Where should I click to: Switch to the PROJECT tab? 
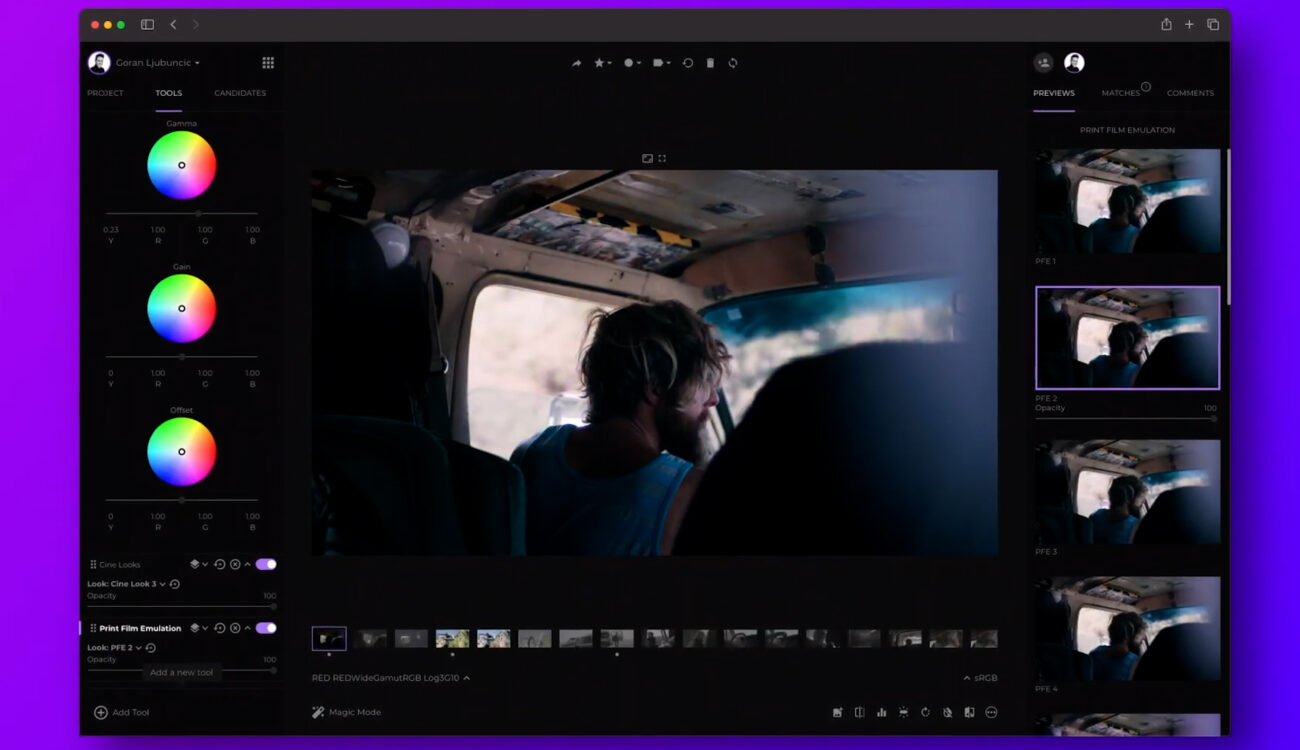(105, 93)
